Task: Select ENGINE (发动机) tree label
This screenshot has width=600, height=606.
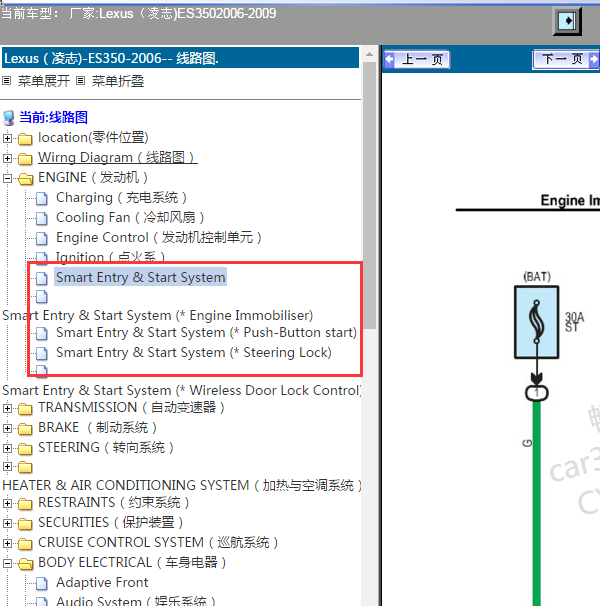Action: tap(93, 178)
